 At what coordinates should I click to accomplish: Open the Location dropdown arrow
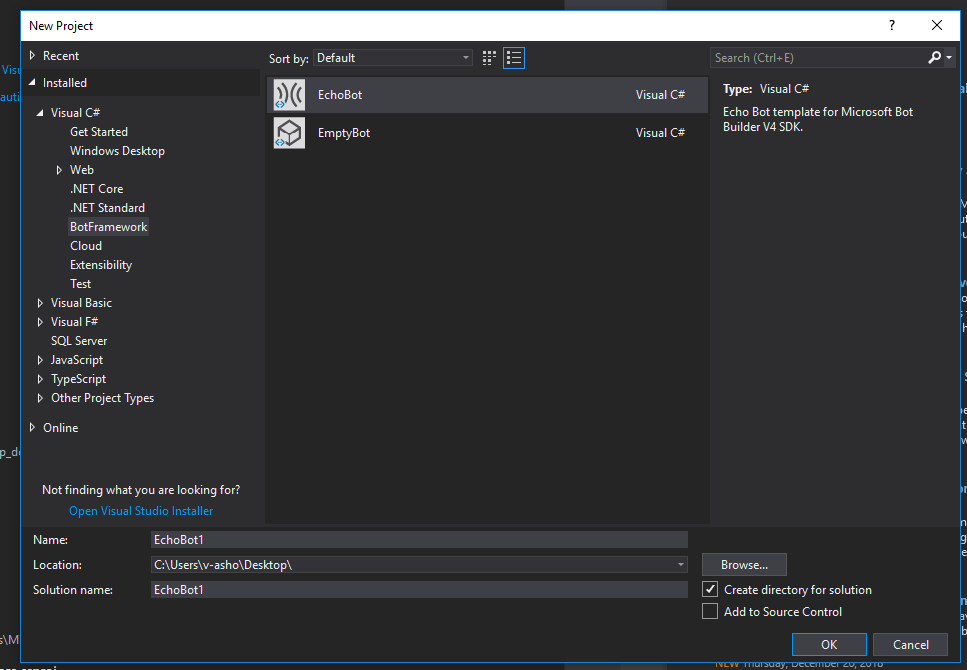click(680, 564)
